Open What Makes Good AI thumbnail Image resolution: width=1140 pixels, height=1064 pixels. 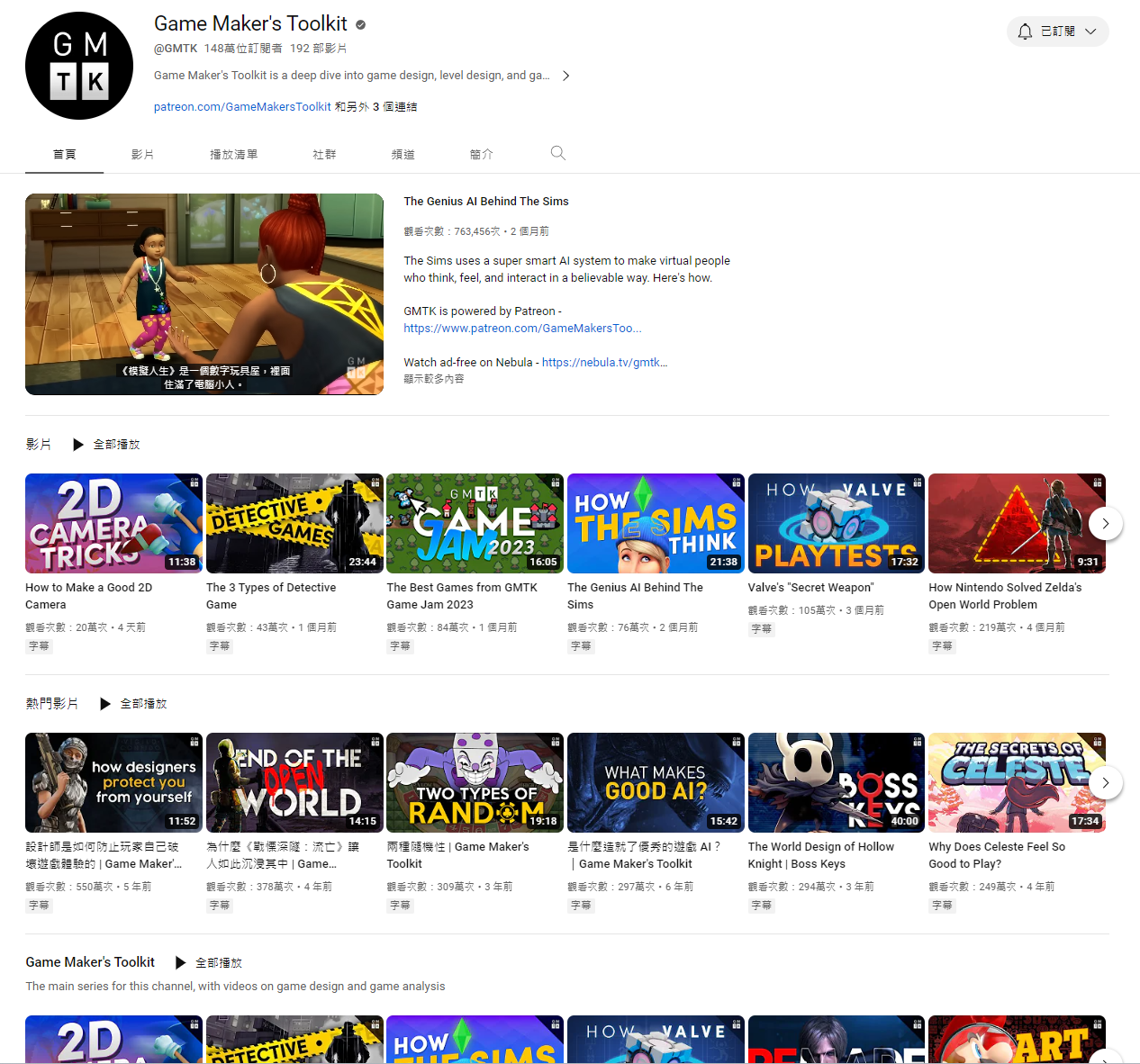(x=656, y=782)
